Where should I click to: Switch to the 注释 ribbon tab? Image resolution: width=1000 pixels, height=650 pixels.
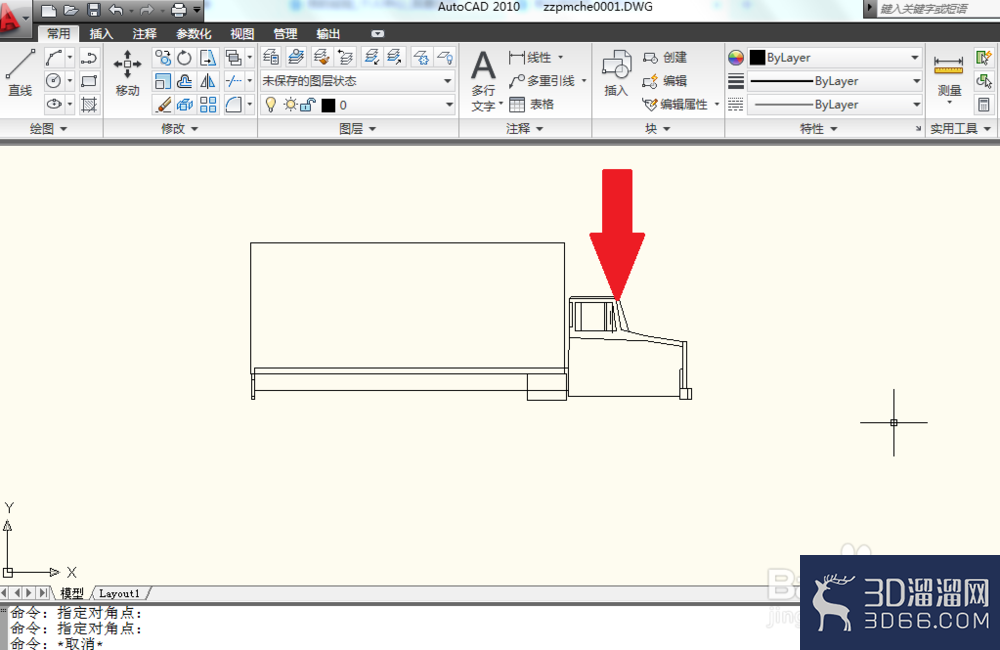(x=144, y=34)
